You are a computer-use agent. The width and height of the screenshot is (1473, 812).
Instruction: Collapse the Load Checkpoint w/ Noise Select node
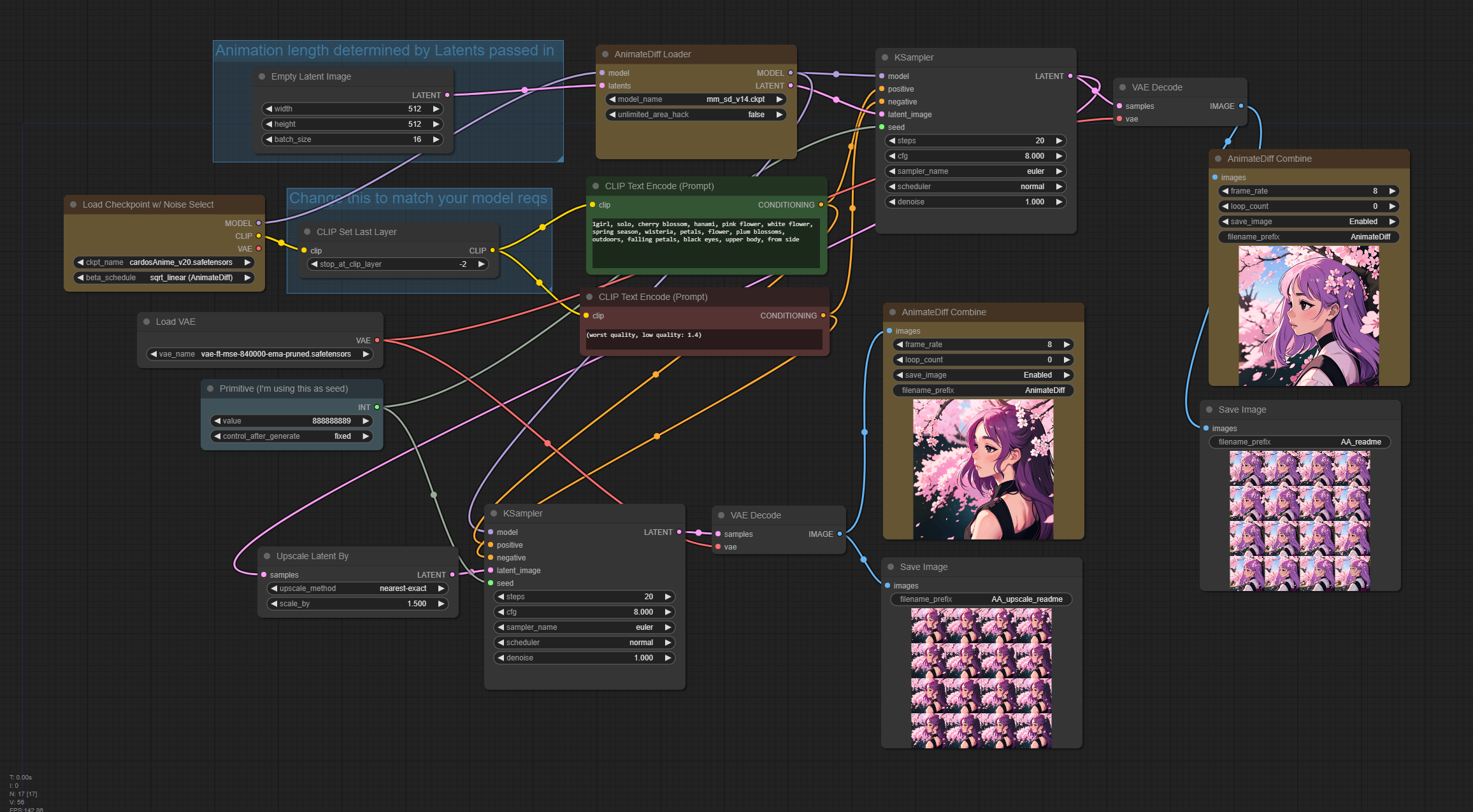coord(73,204)
